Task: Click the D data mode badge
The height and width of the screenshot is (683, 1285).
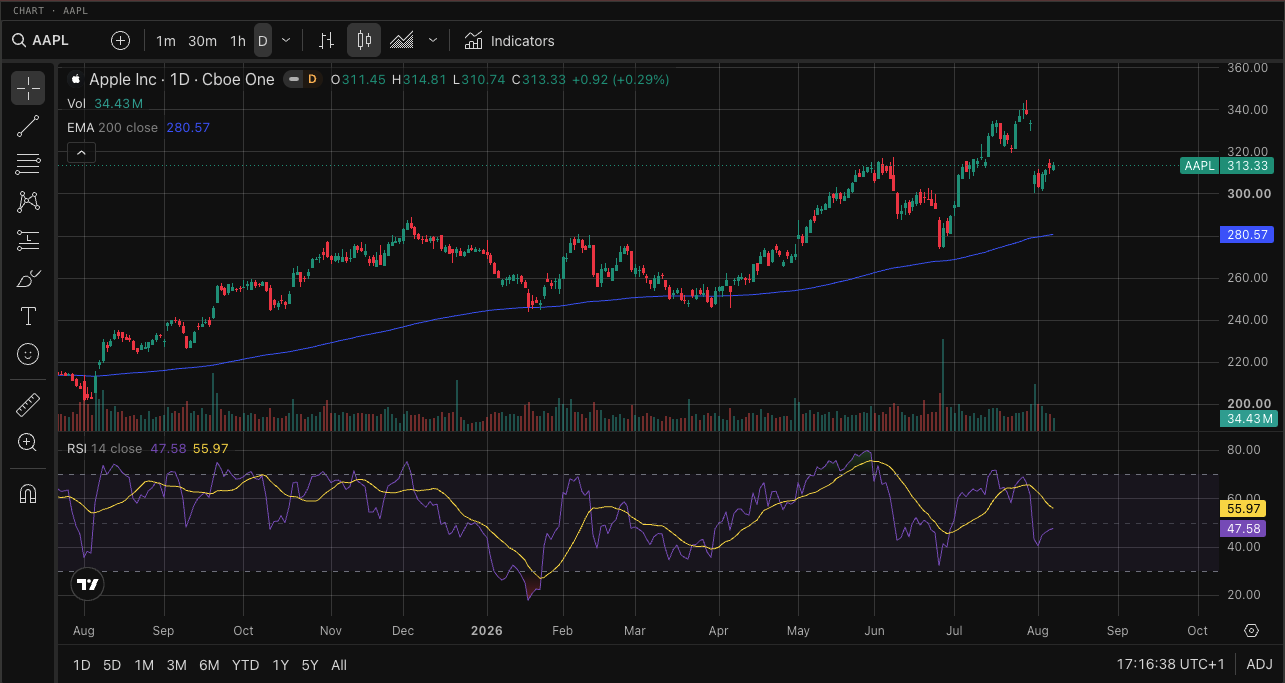Action: (x=312, y=80)
